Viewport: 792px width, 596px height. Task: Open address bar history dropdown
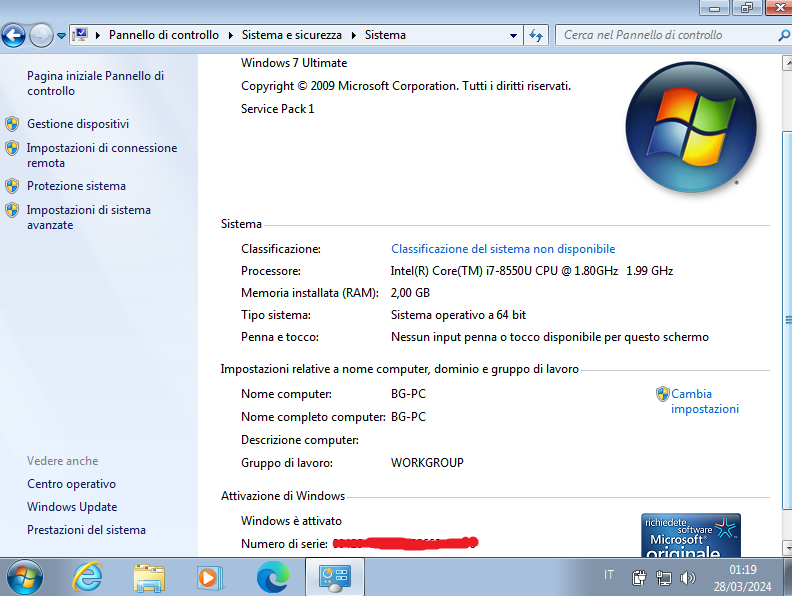coord(513,35)
